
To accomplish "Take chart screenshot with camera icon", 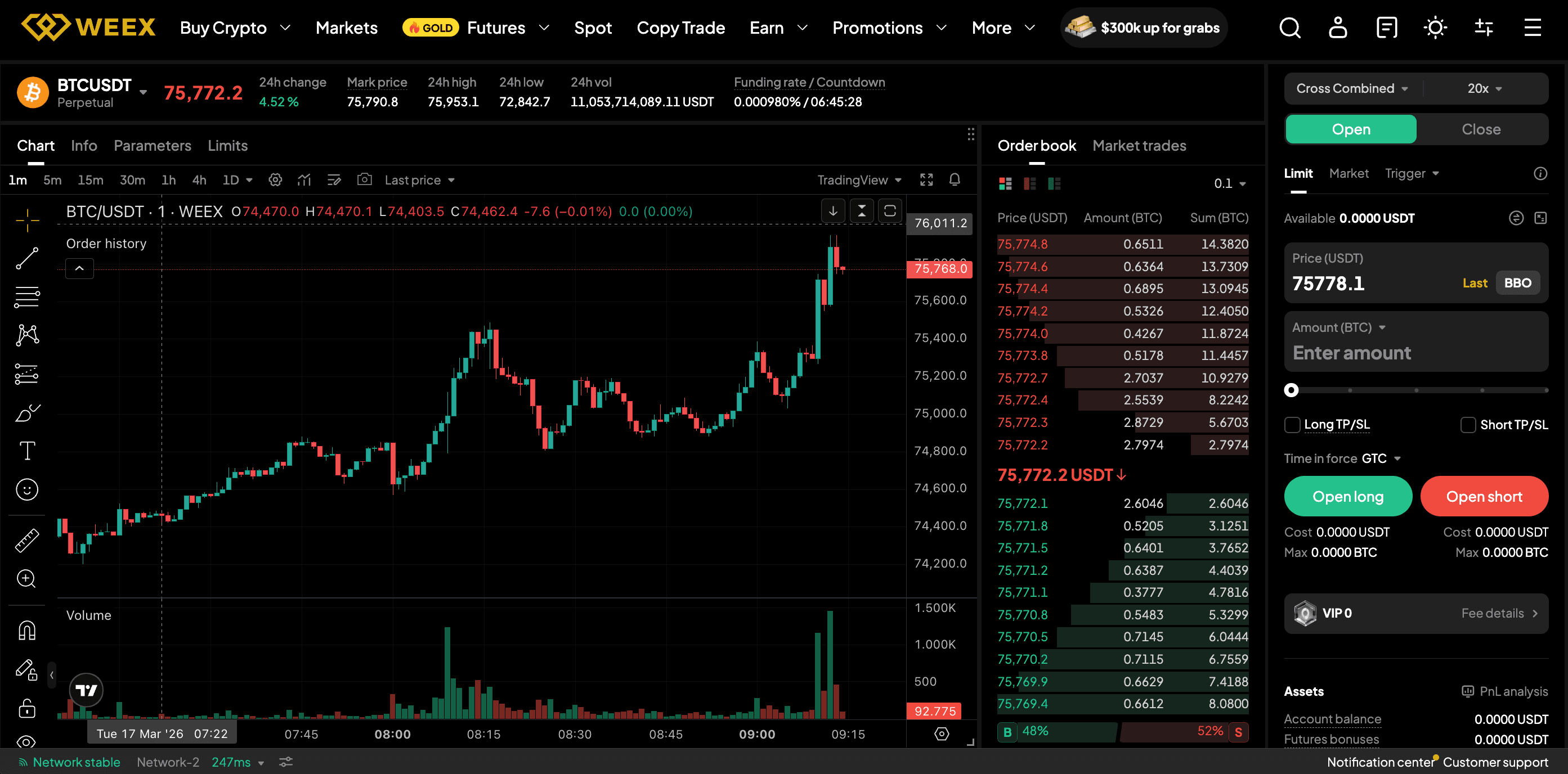I will tap(364, 180).
